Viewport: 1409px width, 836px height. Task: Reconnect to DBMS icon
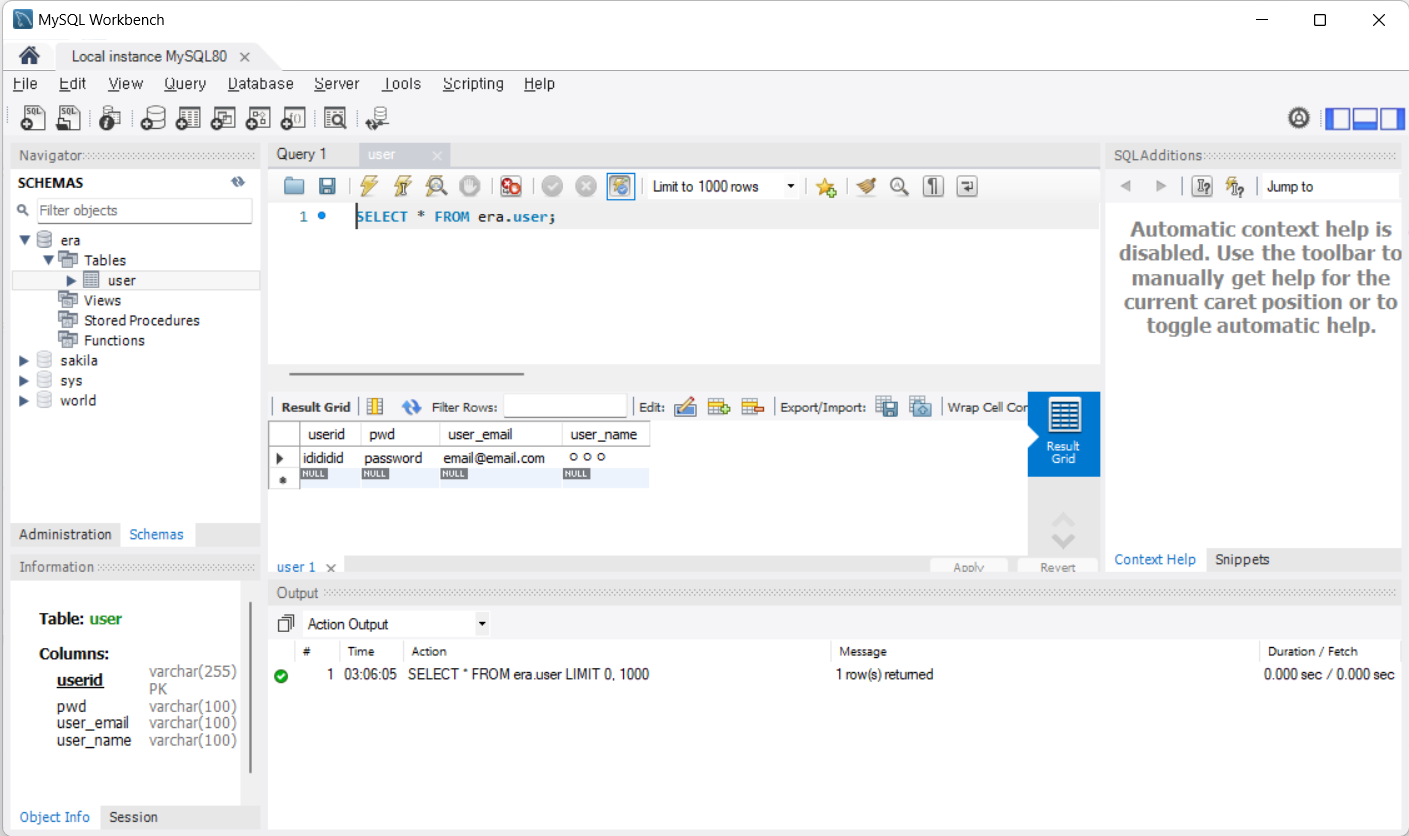[377, 119]
